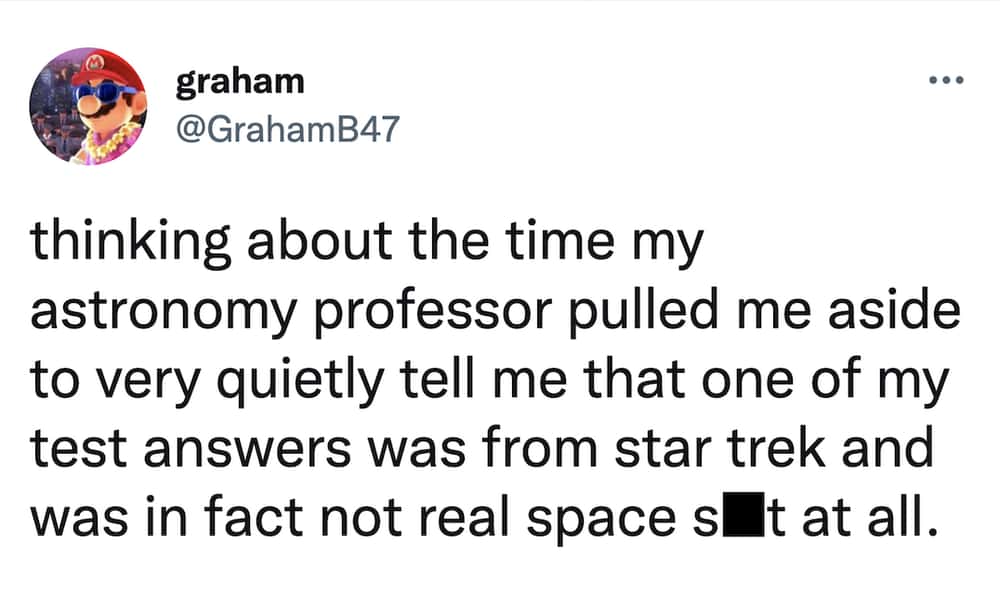Click the ending words 'at all.'
Screen dimensions: 1000x605
coord(870,515)
